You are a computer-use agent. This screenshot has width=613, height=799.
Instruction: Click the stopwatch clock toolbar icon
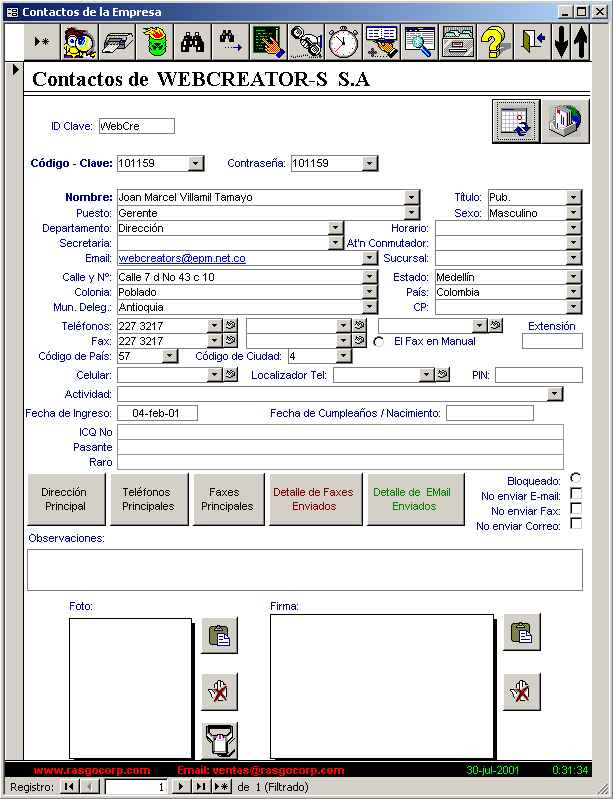[343, 42]
